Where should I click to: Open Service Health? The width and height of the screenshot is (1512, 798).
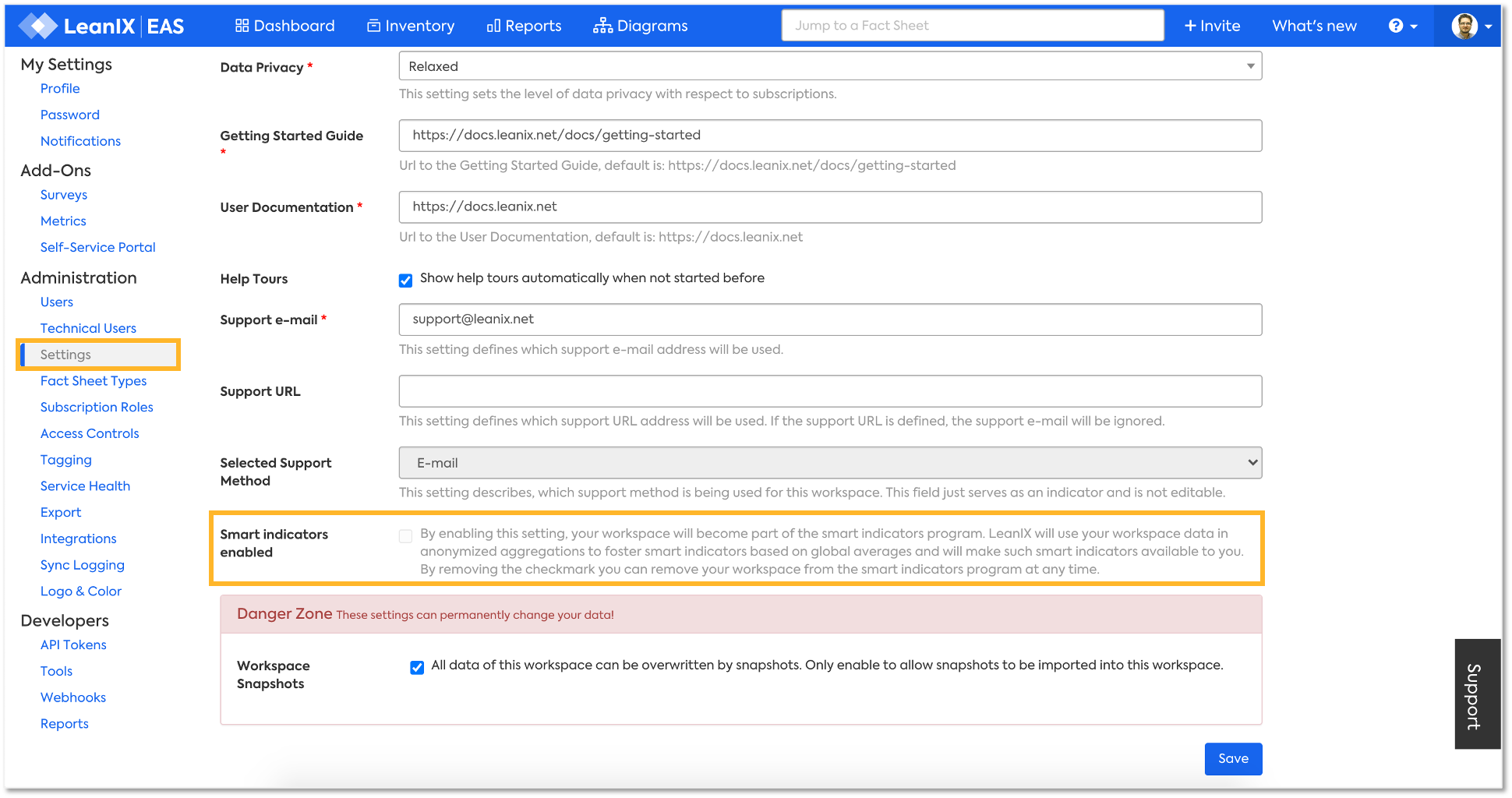click(85, 486)
